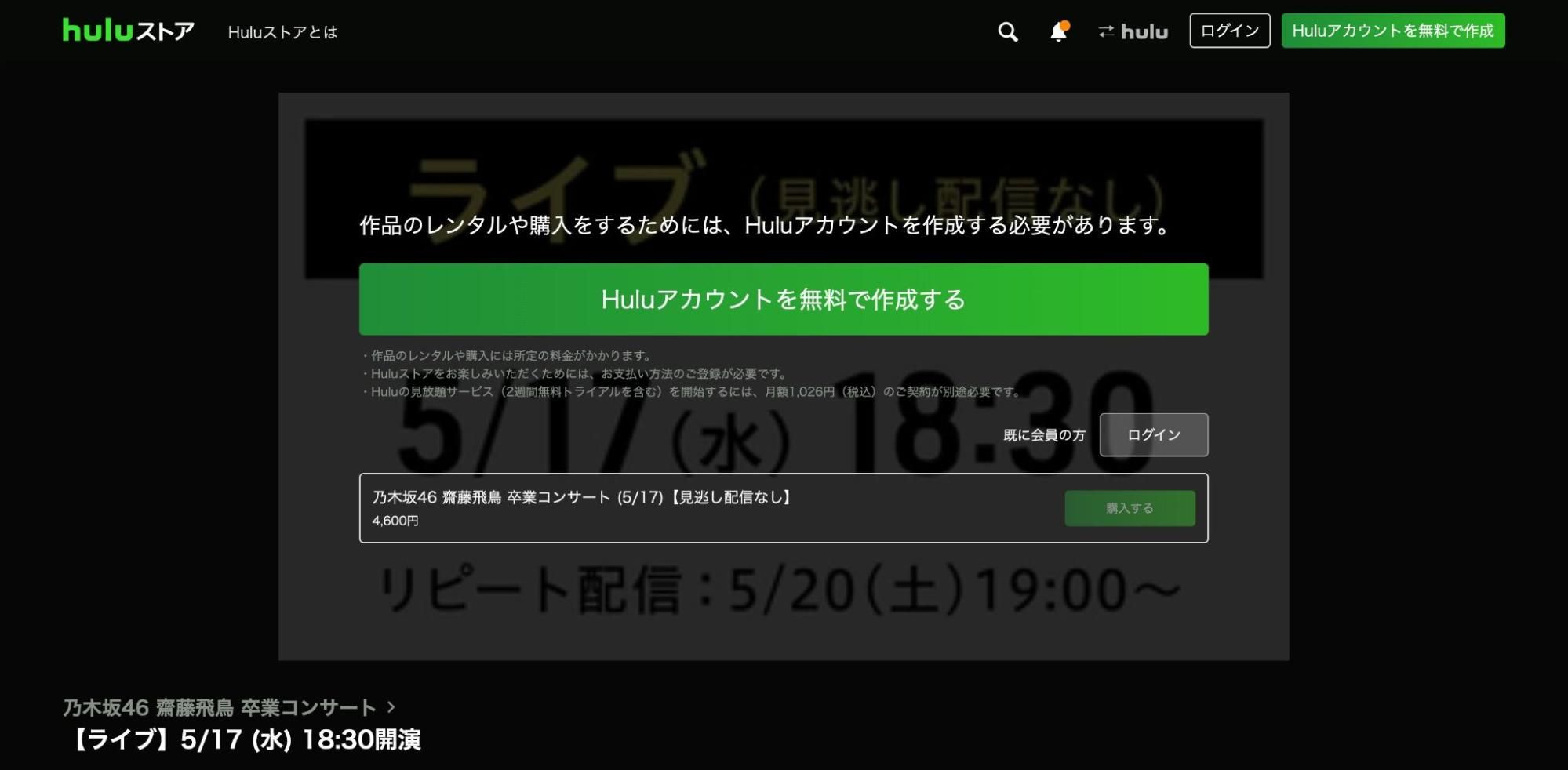Click the message about needing a Hulu account
The width and height of the screenshot is (1568, 770).
[x=766, y=226]
